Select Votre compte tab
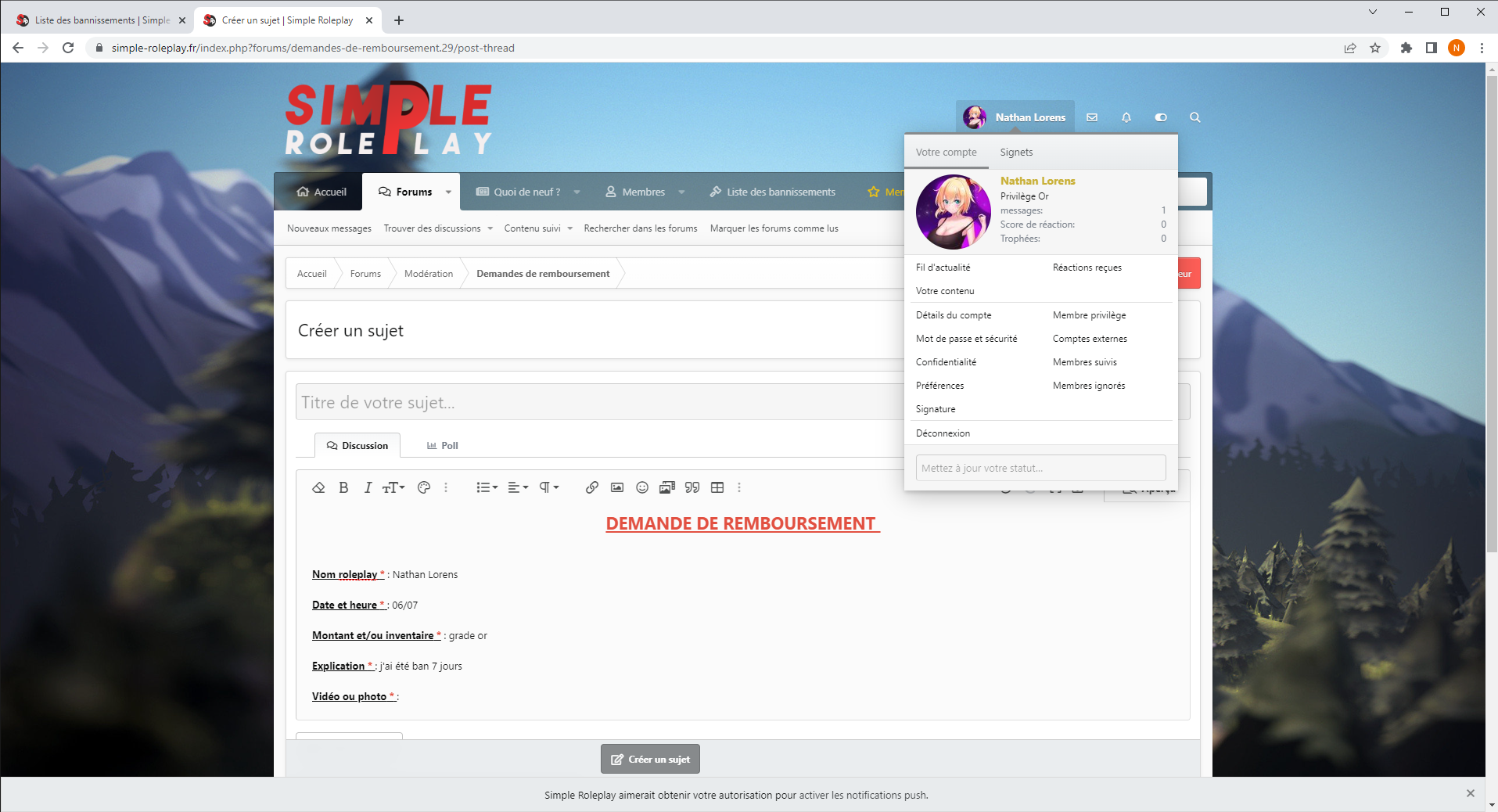The height and width of the screenshot is (812, 1498). [x=947, y=152]
